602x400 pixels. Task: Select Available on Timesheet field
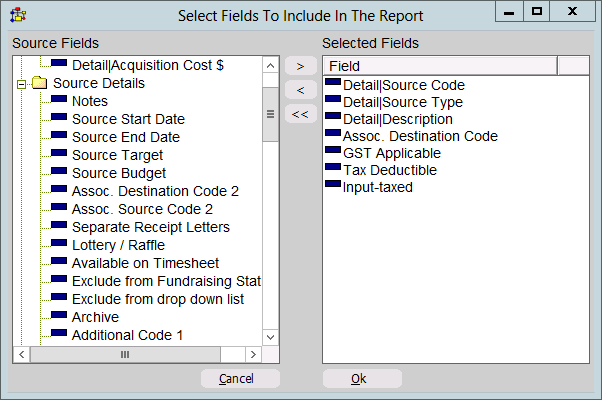pos(145,263)
